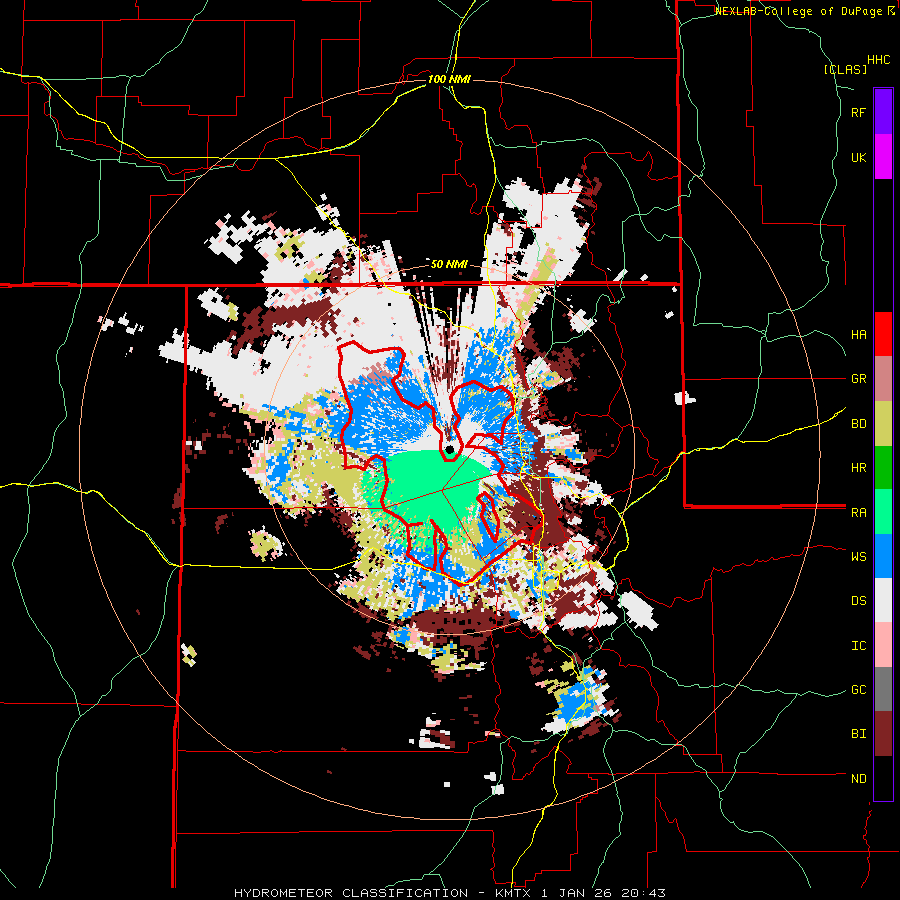Click the black radar site dot
The height and width of the screenshot is (900, 900).
point(450,449)
